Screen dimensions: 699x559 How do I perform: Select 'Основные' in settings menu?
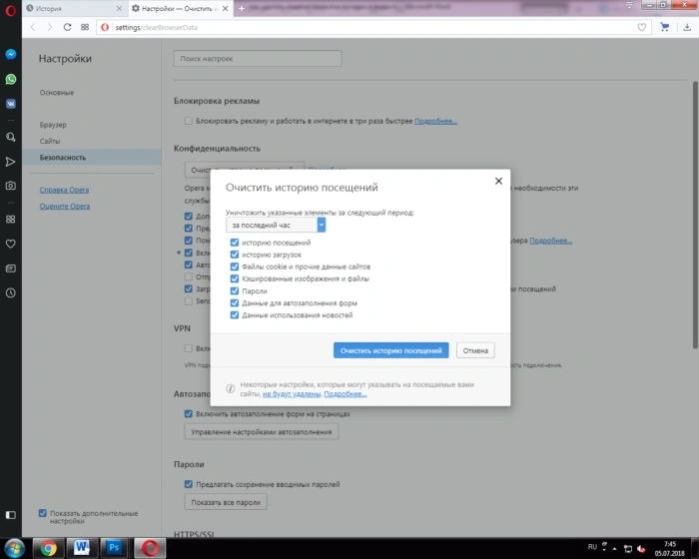click(x=57, y=93)
